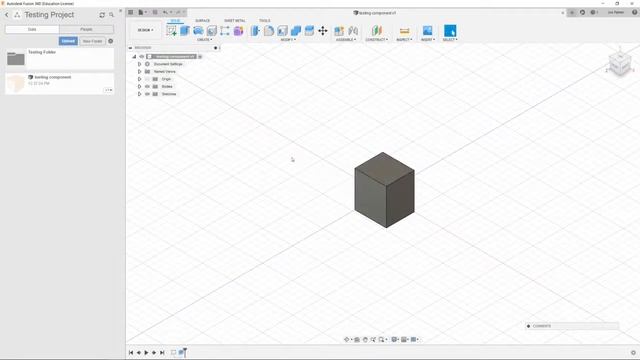Select the New Component tool
Image resolution: width=640 pixels, height=360 pixels.
tap(339, 31)
